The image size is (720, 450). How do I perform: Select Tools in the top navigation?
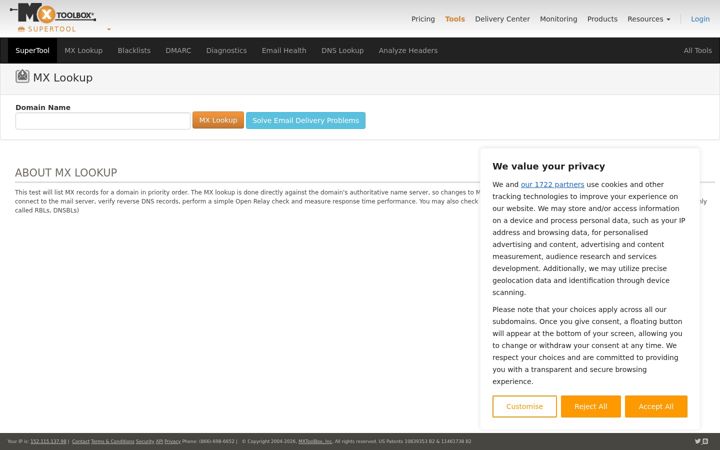click(x=455, y=19)
